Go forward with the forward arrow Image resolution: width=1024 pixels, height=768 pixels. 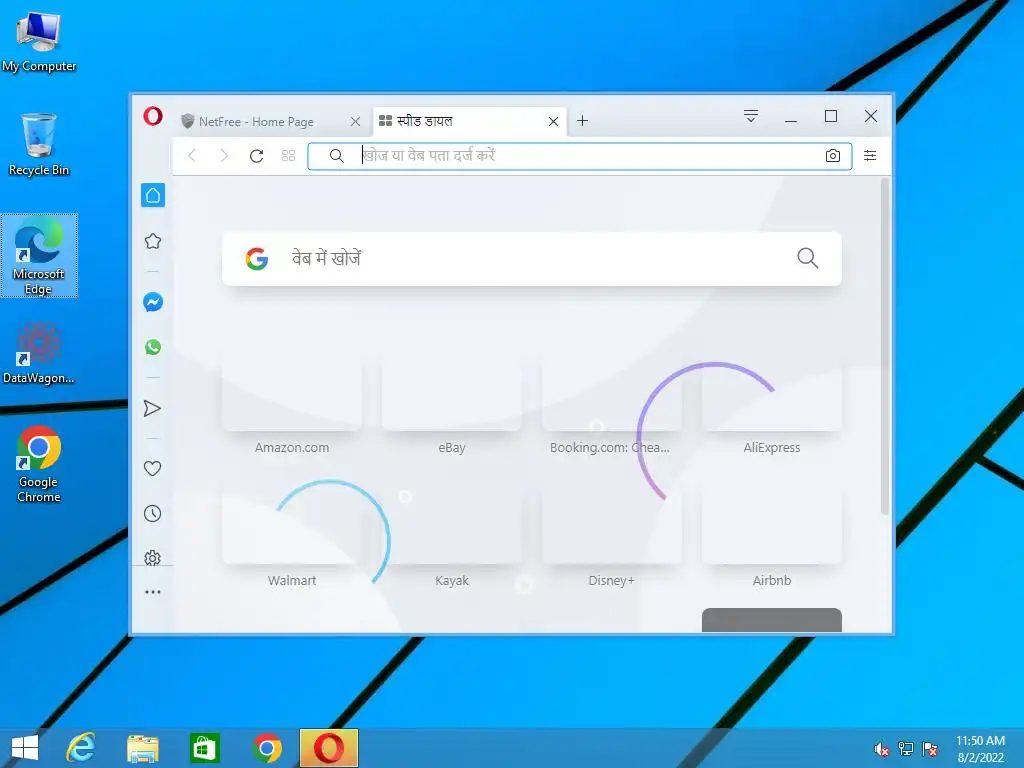(x=224, y=155)
